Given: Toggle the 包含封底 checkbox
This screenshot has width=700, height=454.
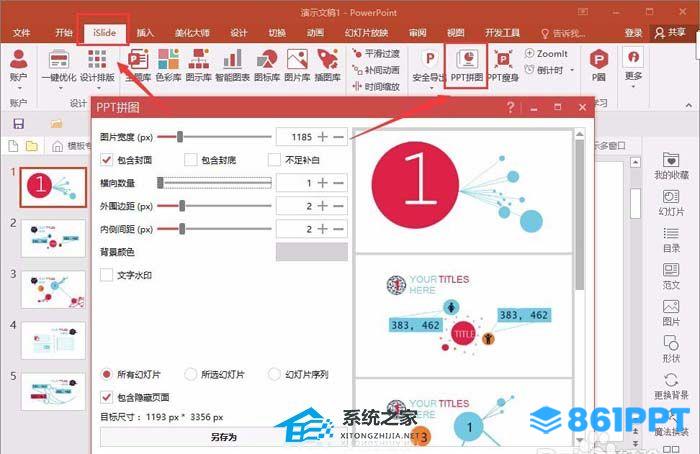Looking at the screenshot, I should (191, 159).
